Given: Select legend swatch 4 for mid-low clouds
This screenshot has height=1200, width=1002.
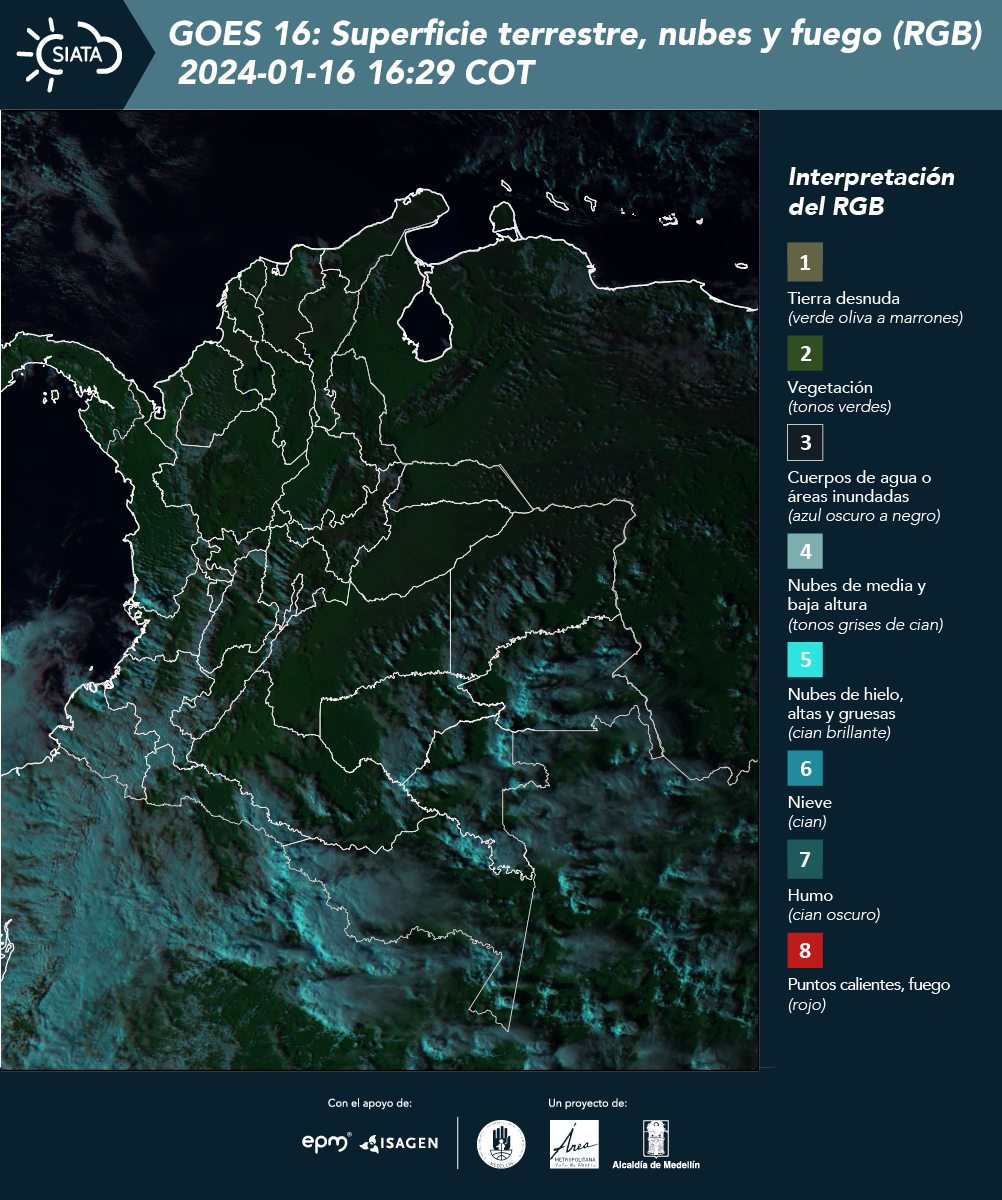Looking at the screenshot, I should pos(805,550).
